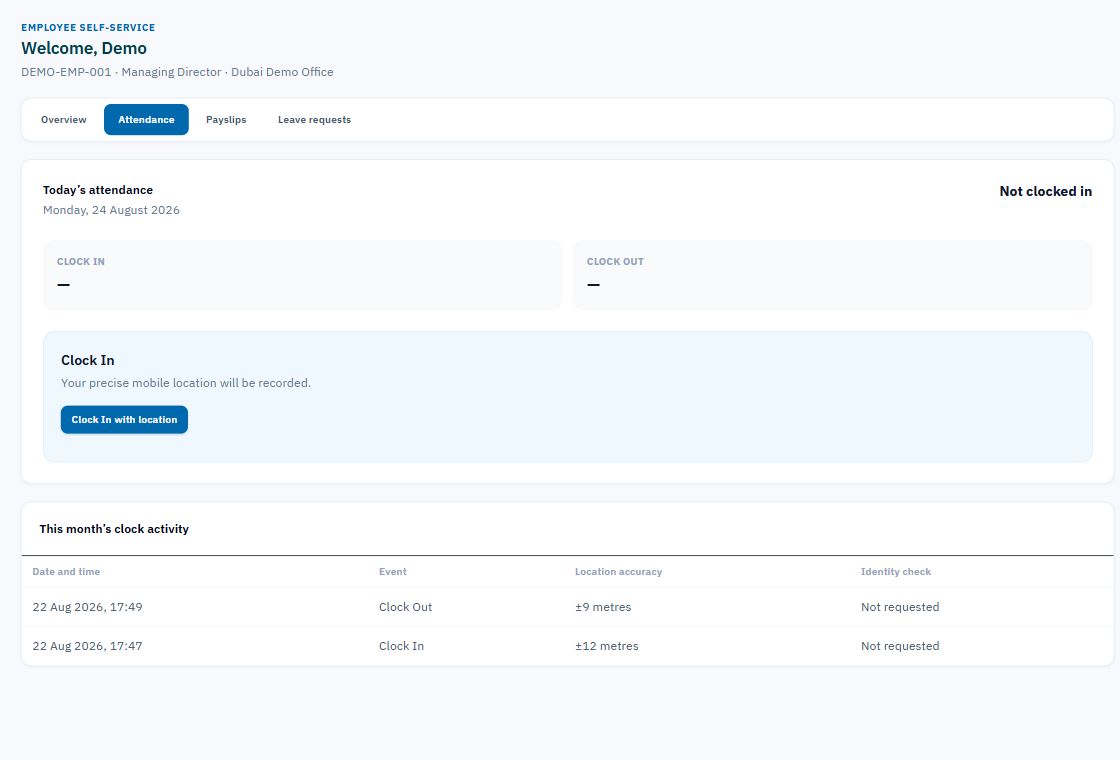Switch to the Overview tab
Viewport: 1120px width, 760px height.
64,119
